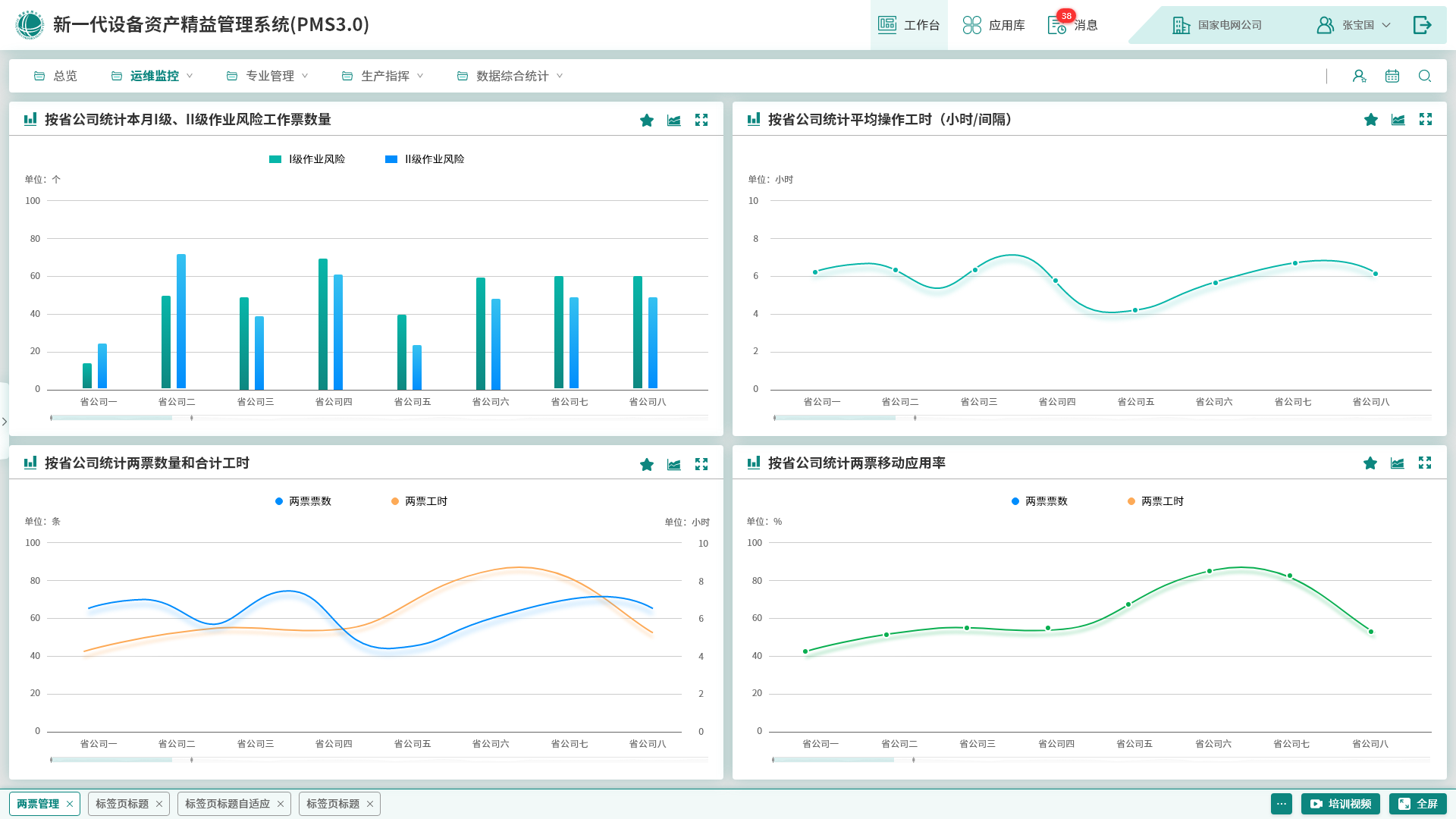The image size is (1456, 819).
Task: Maximize the 平均操作工时 panel
Action: coord(1426,119)
